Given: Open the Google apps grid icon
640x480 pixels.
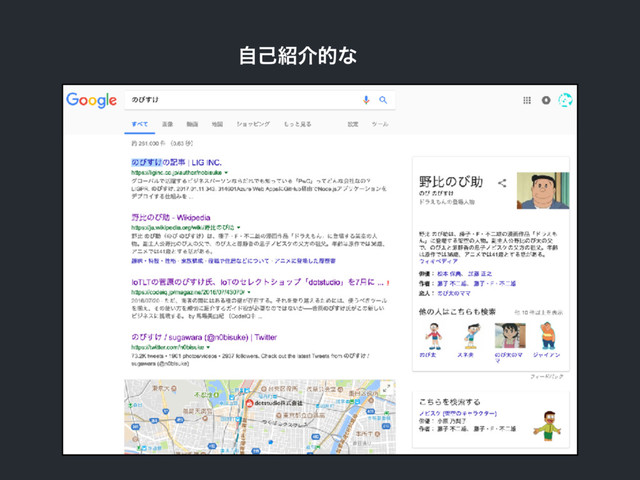Looking at the screenshot, I should [x=527, y=100].
